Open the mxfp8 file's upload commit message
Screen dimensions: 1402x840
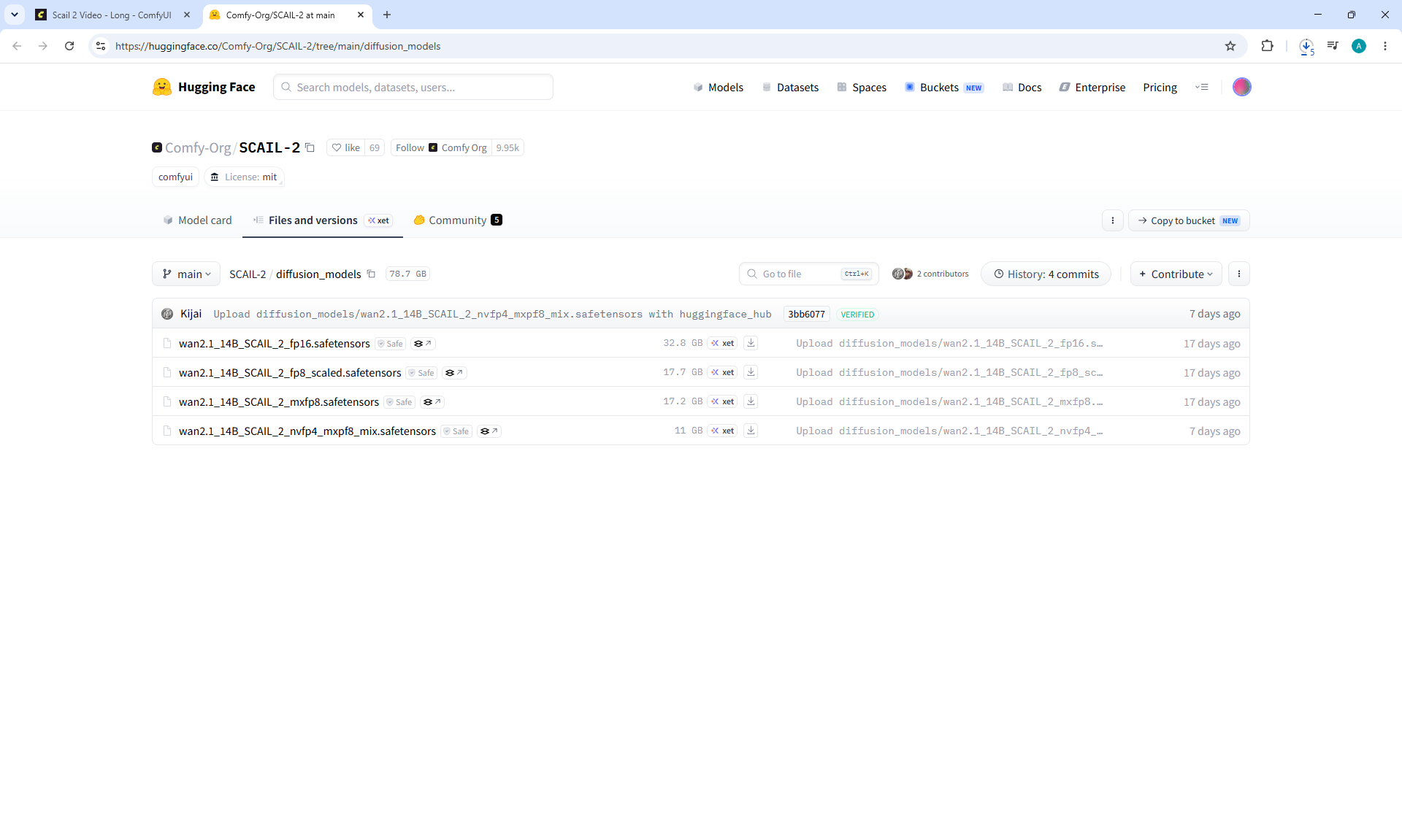click(949, 401)
